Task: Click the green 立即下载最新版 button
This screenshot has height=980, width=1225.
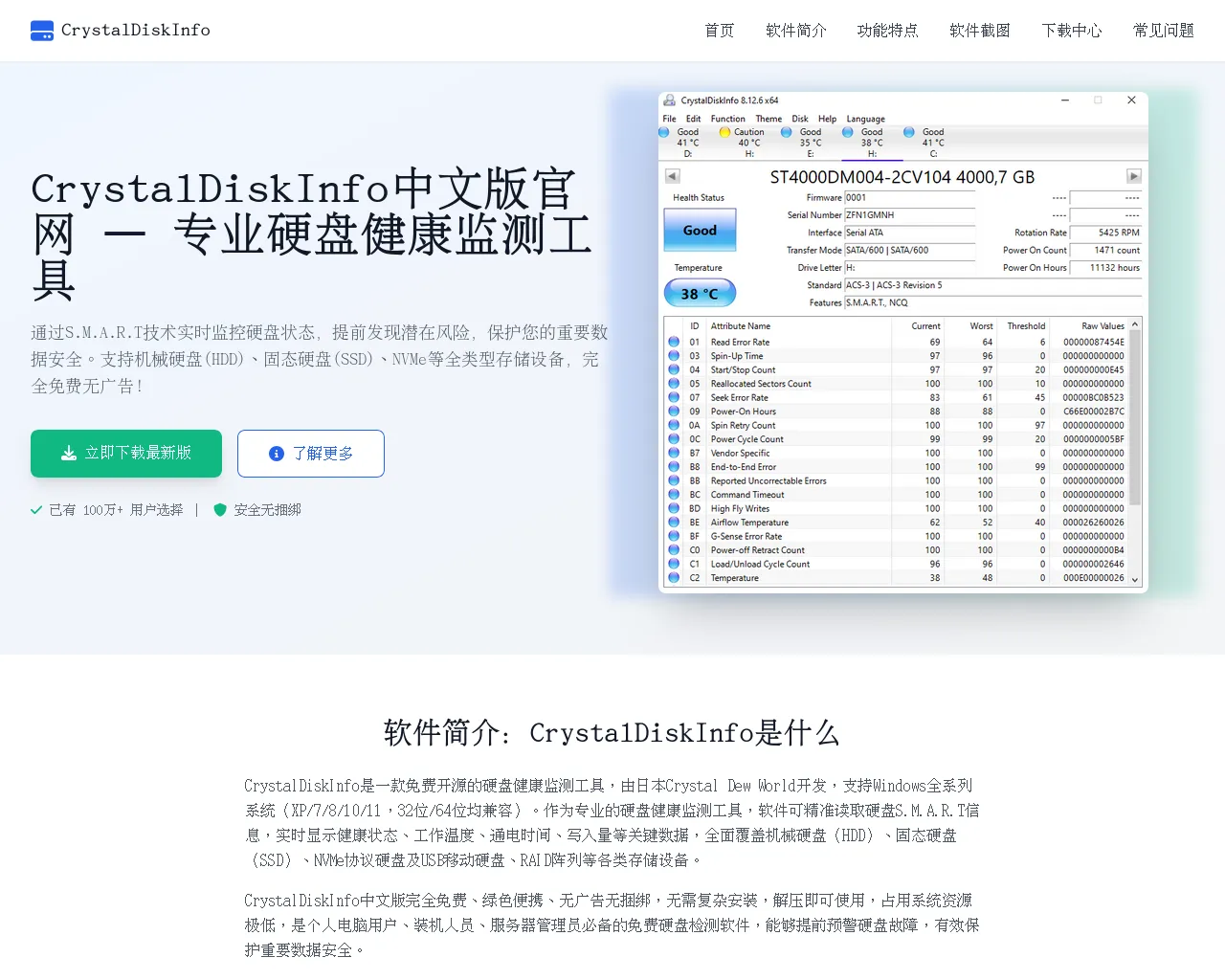Action: coord(126,454)
